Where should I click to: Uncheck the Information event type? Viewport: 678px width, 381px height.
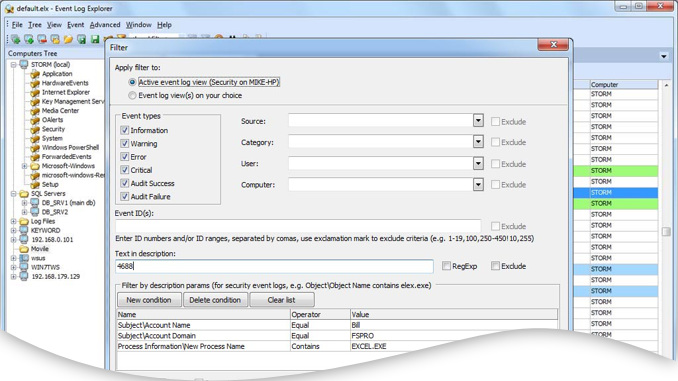[125, 130]
